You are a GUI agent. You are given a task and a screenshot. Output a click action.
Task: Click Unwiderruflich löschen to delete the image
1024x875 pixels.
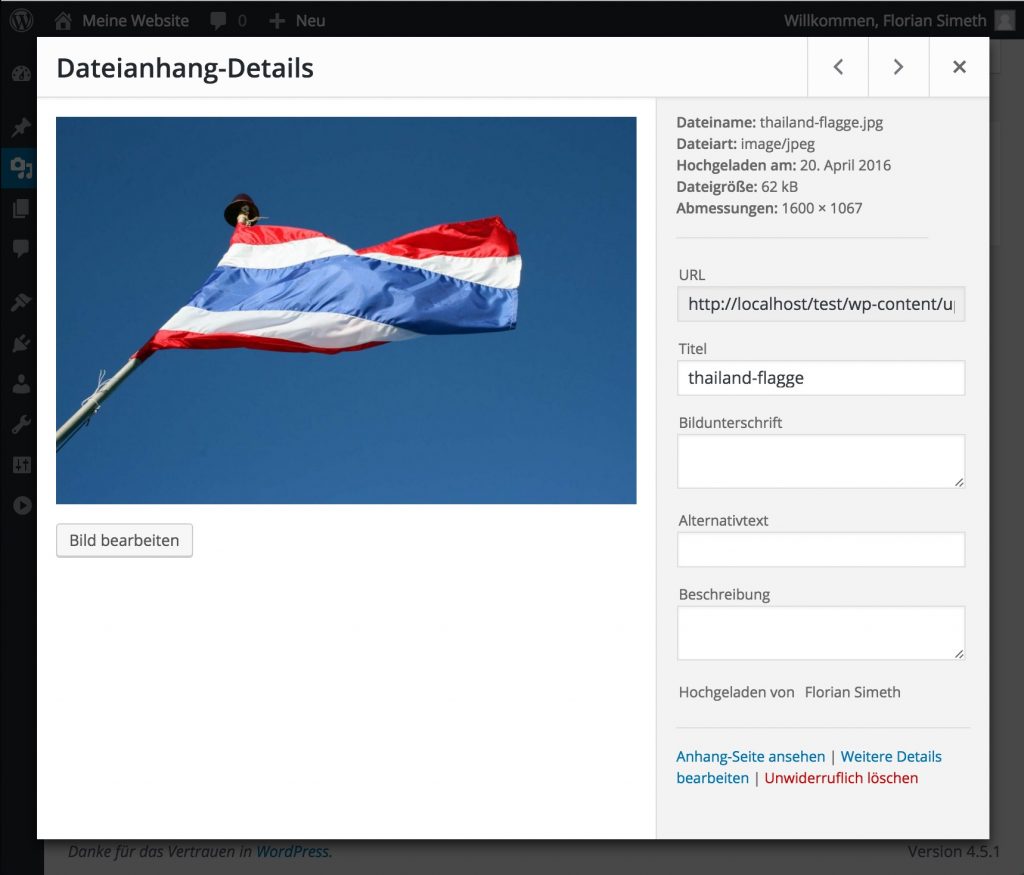click(841, 778)
